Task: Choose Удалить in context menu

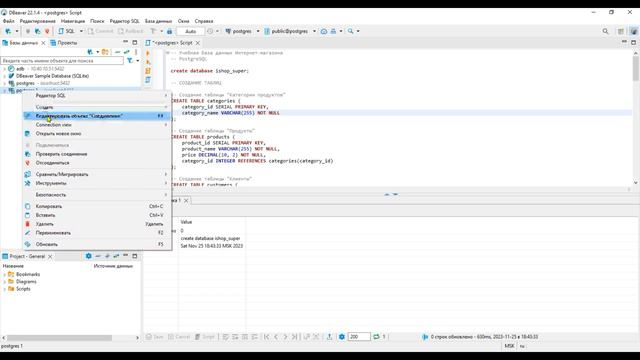Action: tap(97, 224)
